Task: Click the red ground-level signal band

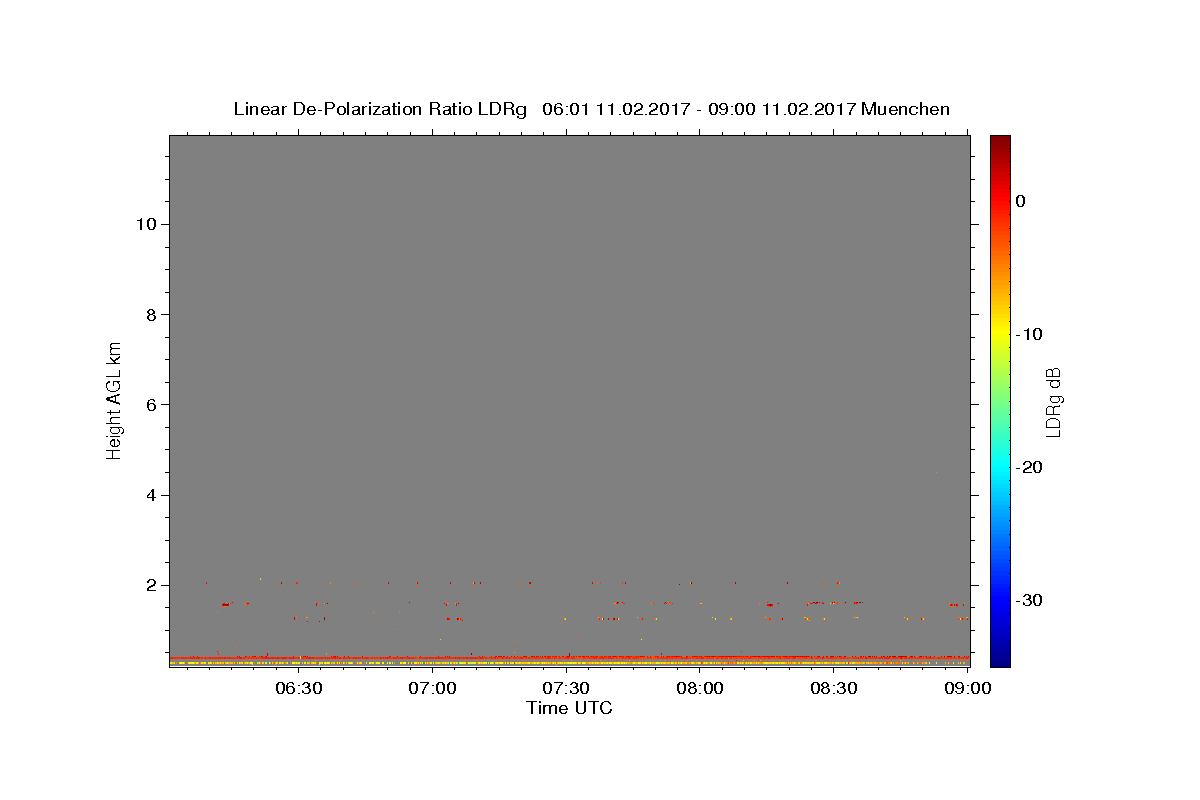Action: coord(569,658)
